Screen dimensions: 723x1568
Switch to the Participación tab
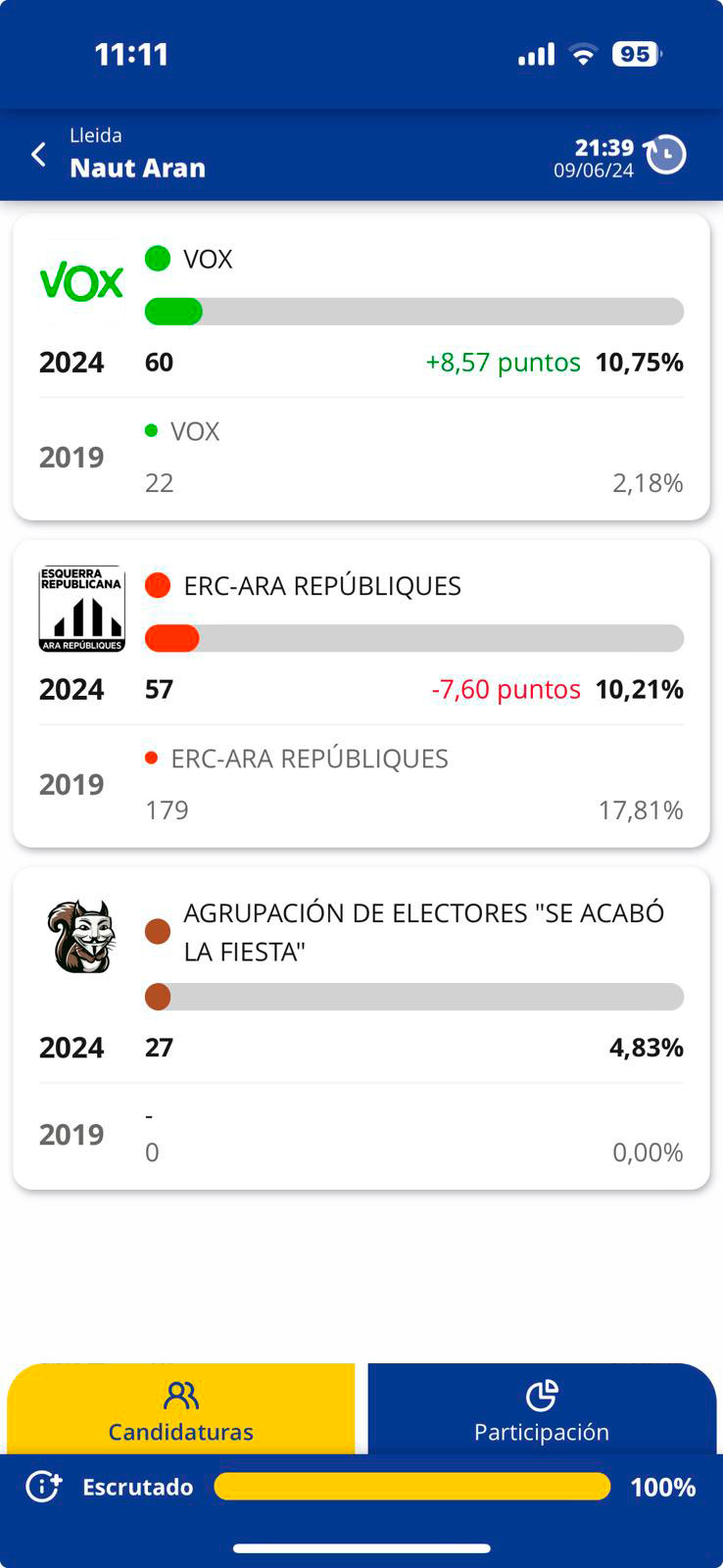click(x=542, y=1411)
